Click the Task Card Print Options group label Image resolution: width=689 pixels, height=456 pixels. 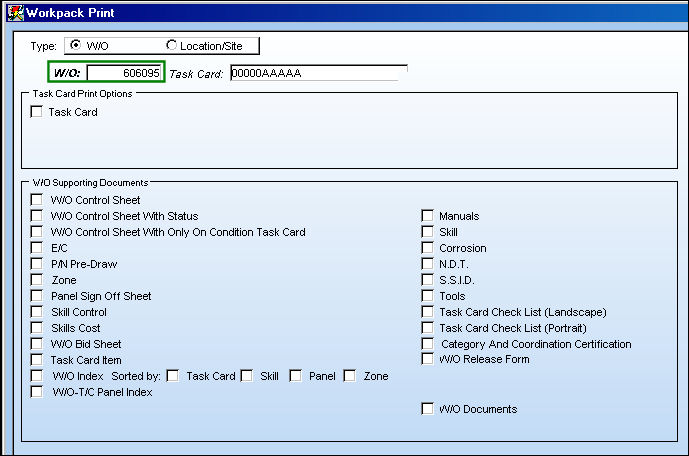pos(82,94)
